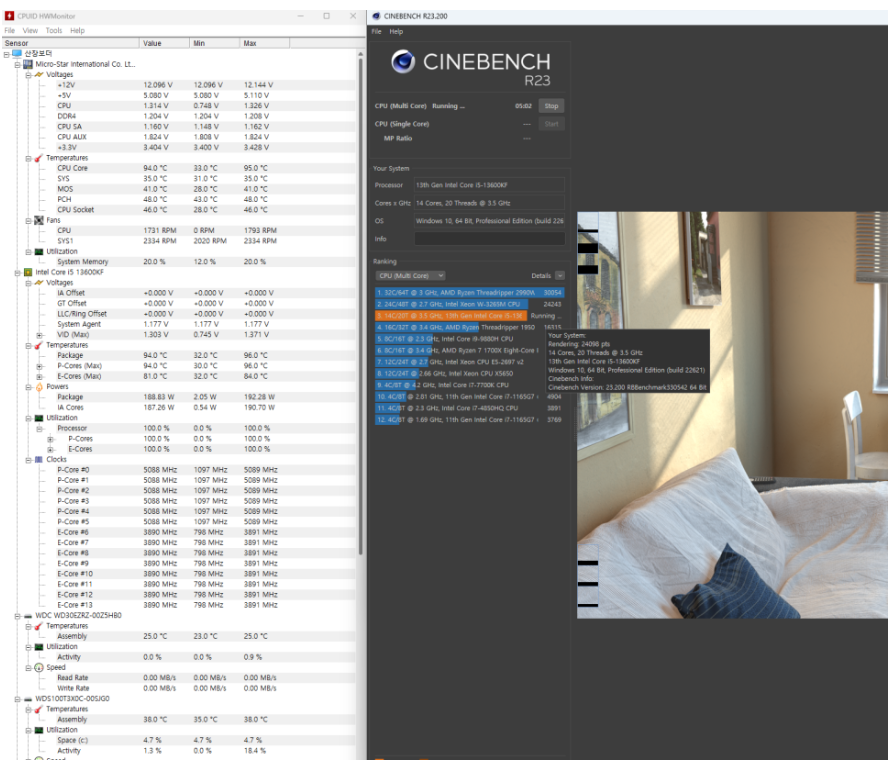
Task: Collapse the Clocks section
Action: point(28,460)
